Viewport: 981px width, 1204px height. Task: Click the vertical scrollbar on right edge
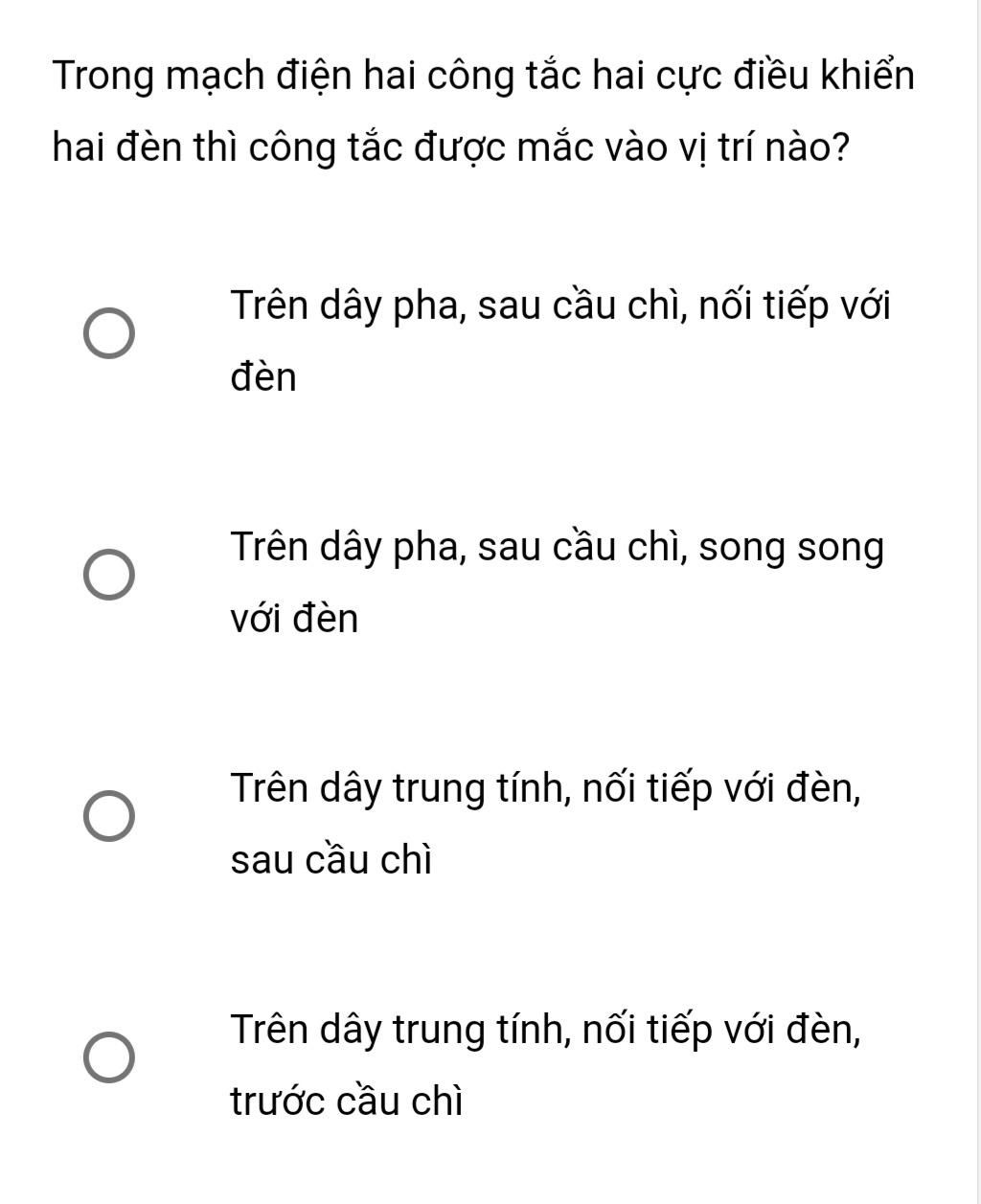[x=978, y=602]
